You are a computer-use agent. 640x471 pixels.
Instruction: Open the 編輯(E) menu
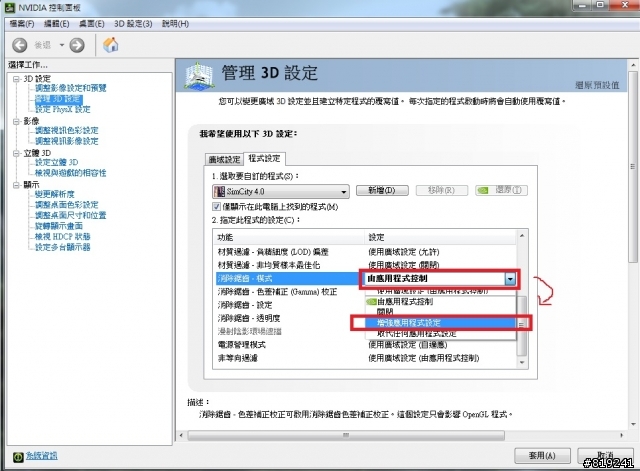[x=57, y=24]
